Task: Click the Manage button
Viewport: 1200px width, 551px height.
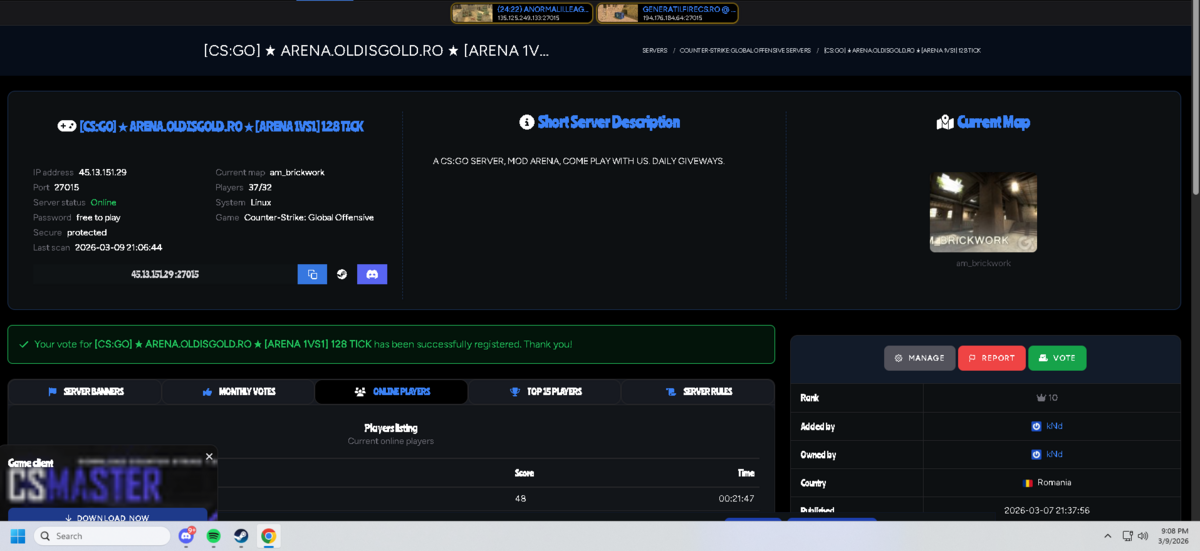Action: point(919,358)
